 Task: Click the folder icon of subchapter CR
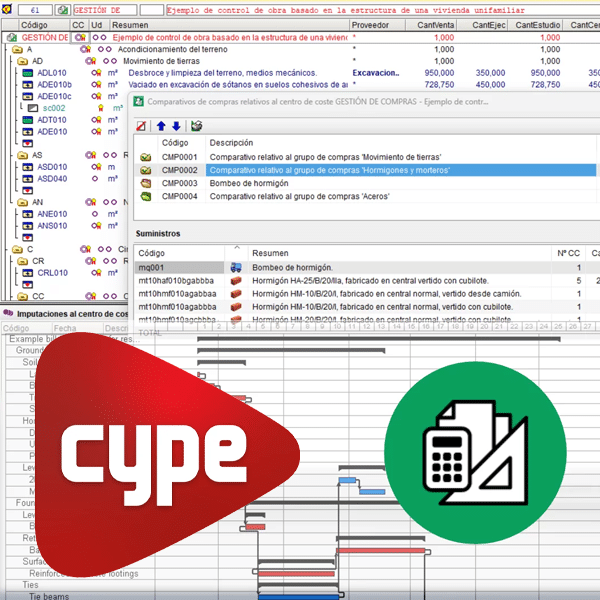[23, 261]
